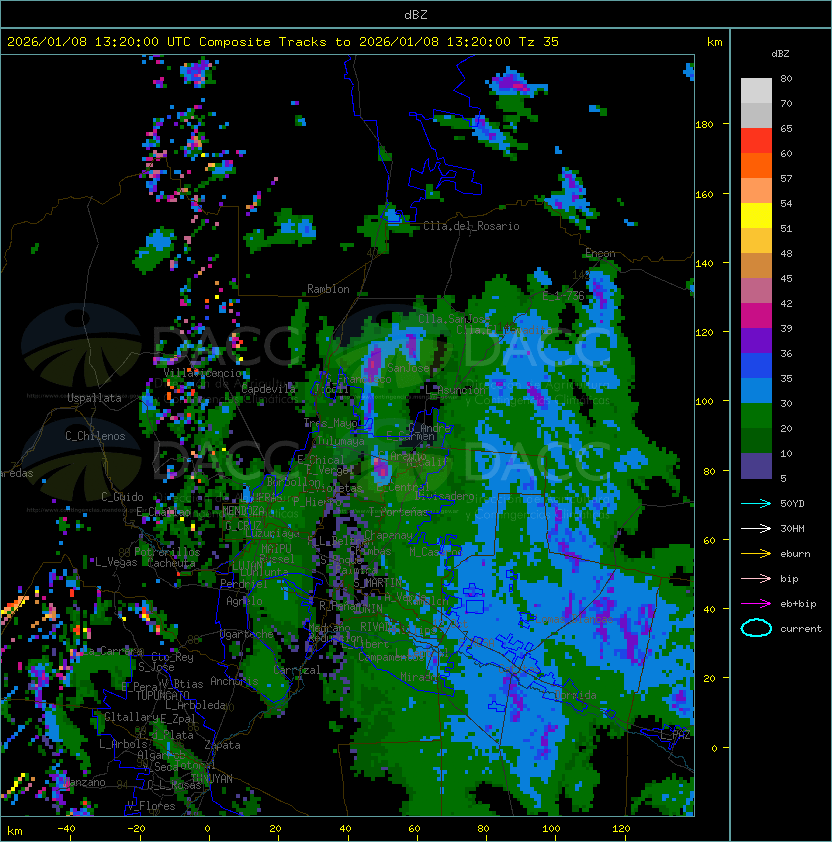Image resolution: width=832 pixels, height=842 pixels.
Task: Click the purple 39-36 dBZ swatch
Action: tap(756, 340)
